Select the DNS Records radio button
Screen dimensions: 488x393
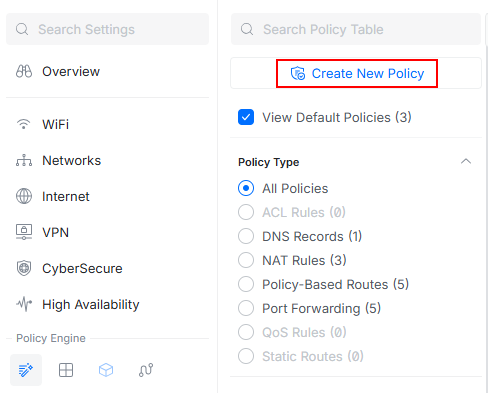coord(246,236)
